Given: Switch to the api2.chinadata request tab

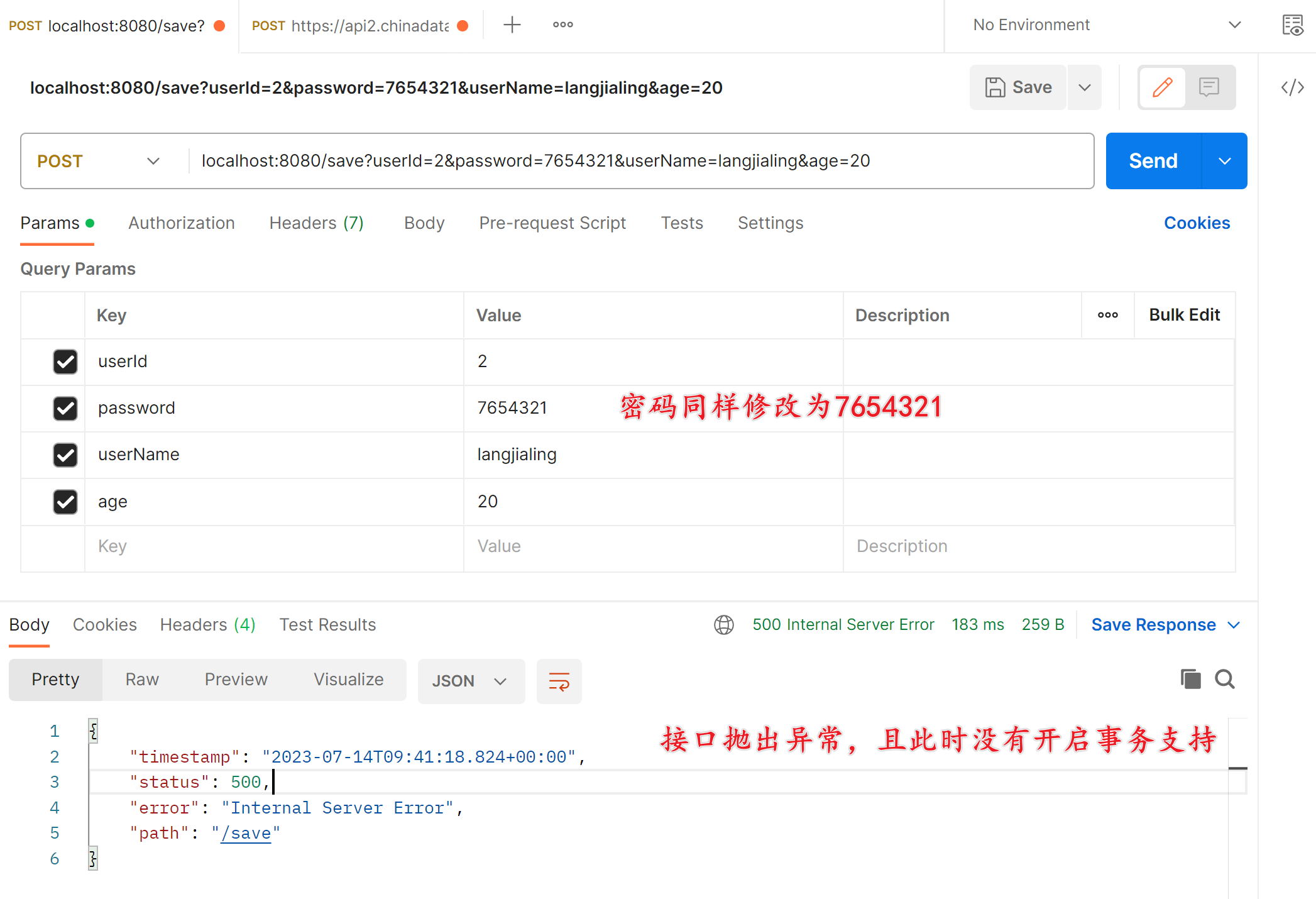Looking at the screenshot, I should point(359,26).
